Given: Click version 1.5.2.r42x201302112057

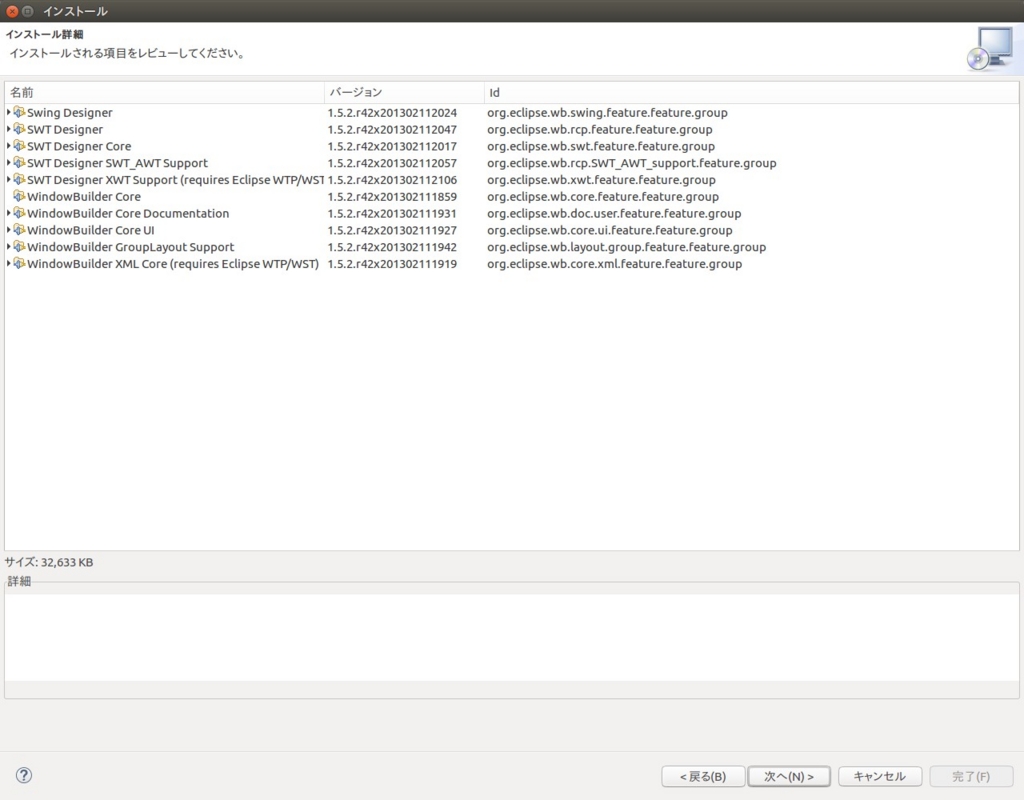Looking at the screenshot, I should coord(392,163).
